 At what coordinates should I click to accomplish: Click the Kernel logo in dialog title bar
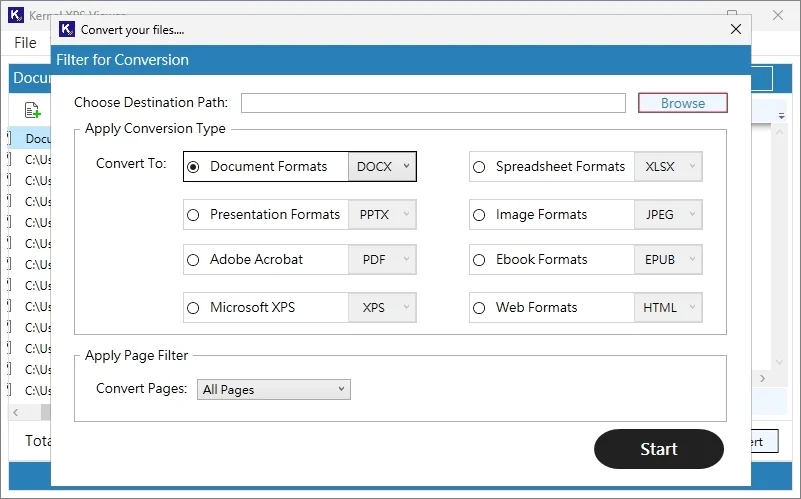click(68, 30)
